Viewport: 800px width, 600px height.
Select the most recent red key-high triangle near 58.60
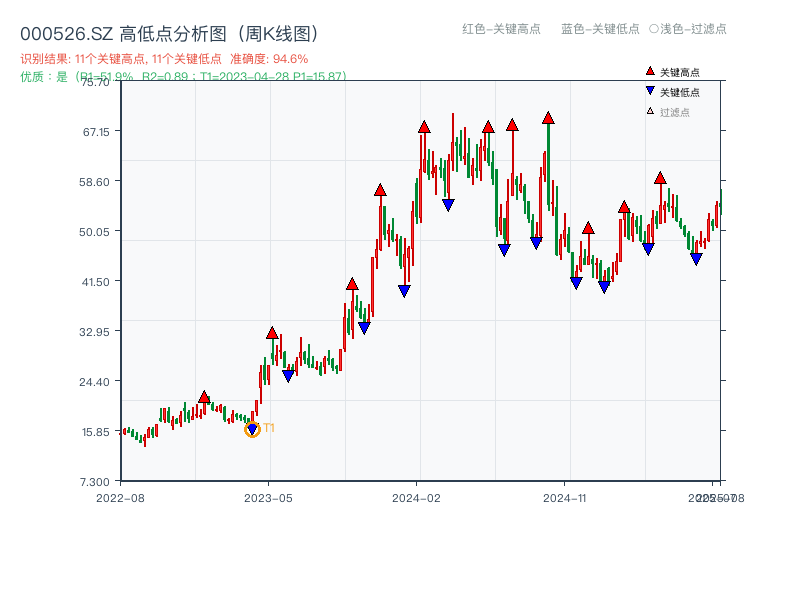660,178
